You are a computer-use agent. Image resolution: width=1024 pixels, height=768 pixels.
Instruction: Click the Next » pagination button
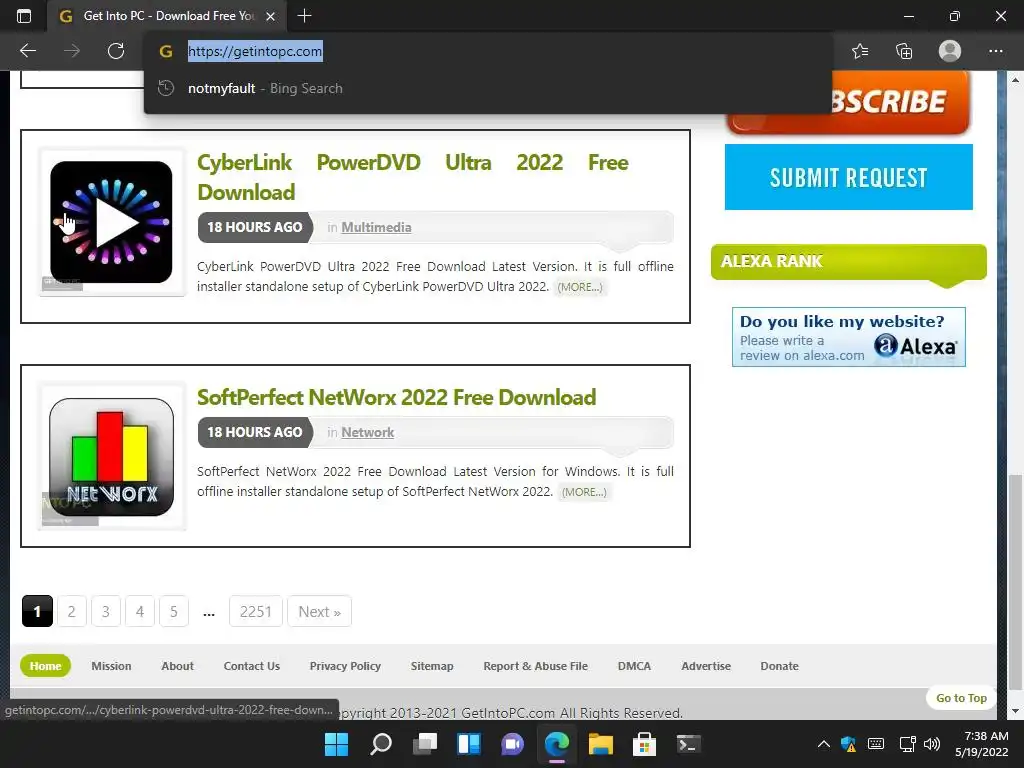tap(319, 611)
